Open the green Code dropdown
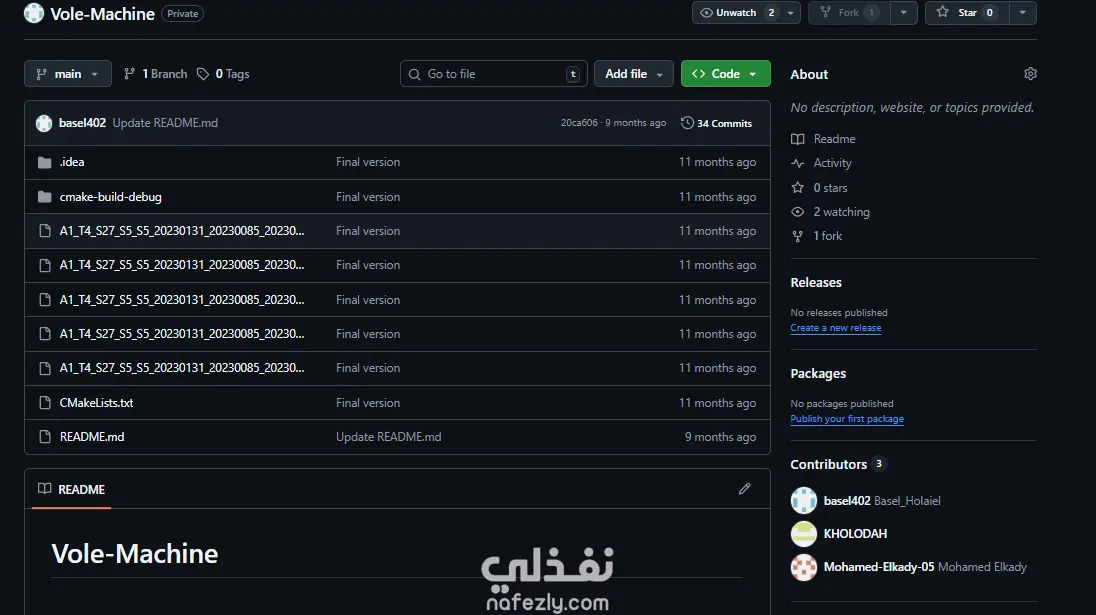This screenshot has height=615, width=1096. click(726, 73)
